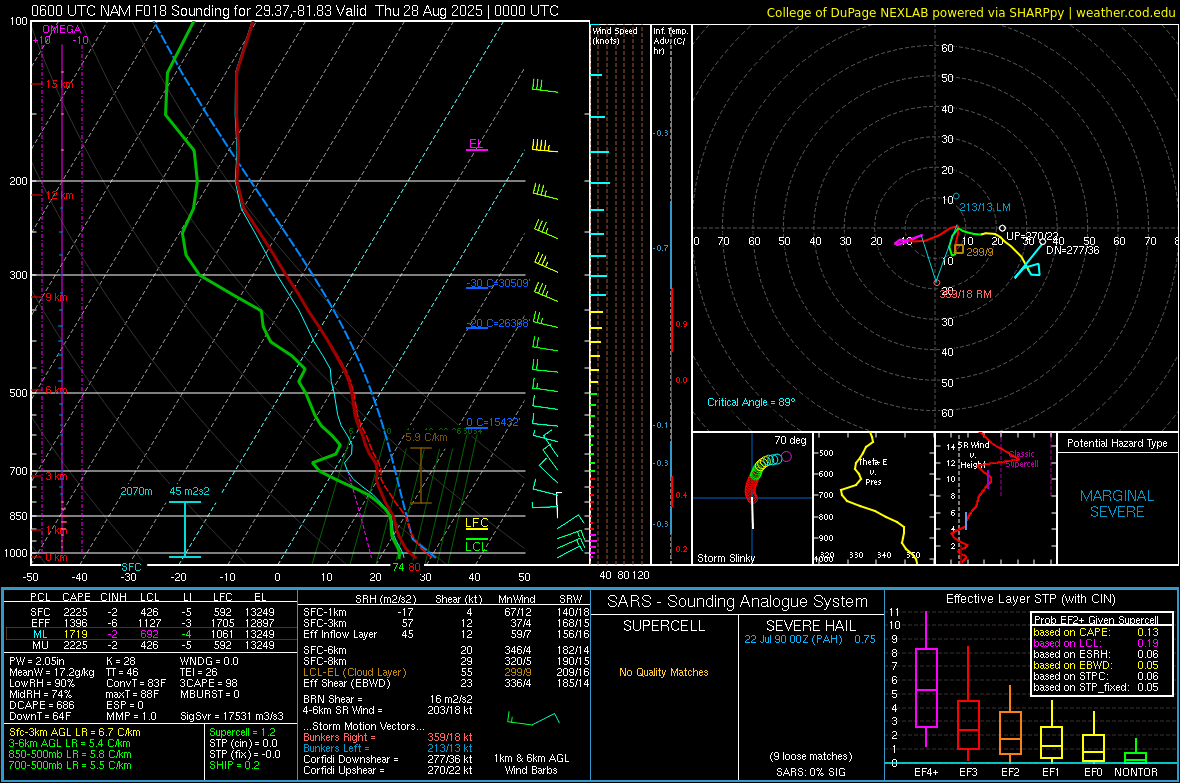Click the '-20 C=26388' height label
Viewport: 1180px width, 783px height.
click(498, 323)
